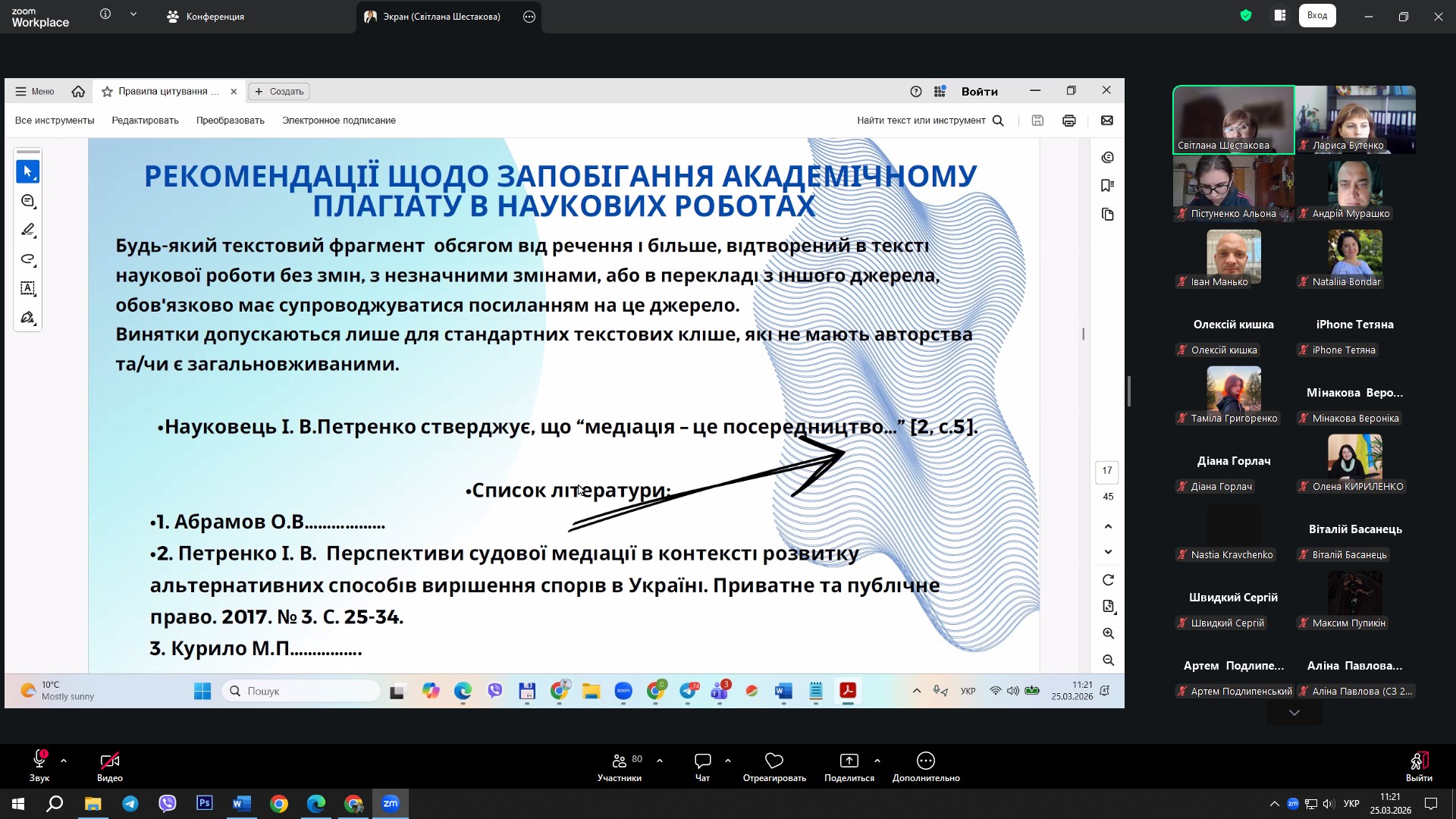This screenshot has height=819, width=1456.
Task: Turn on the Video camera
Action: click(109, 761)
